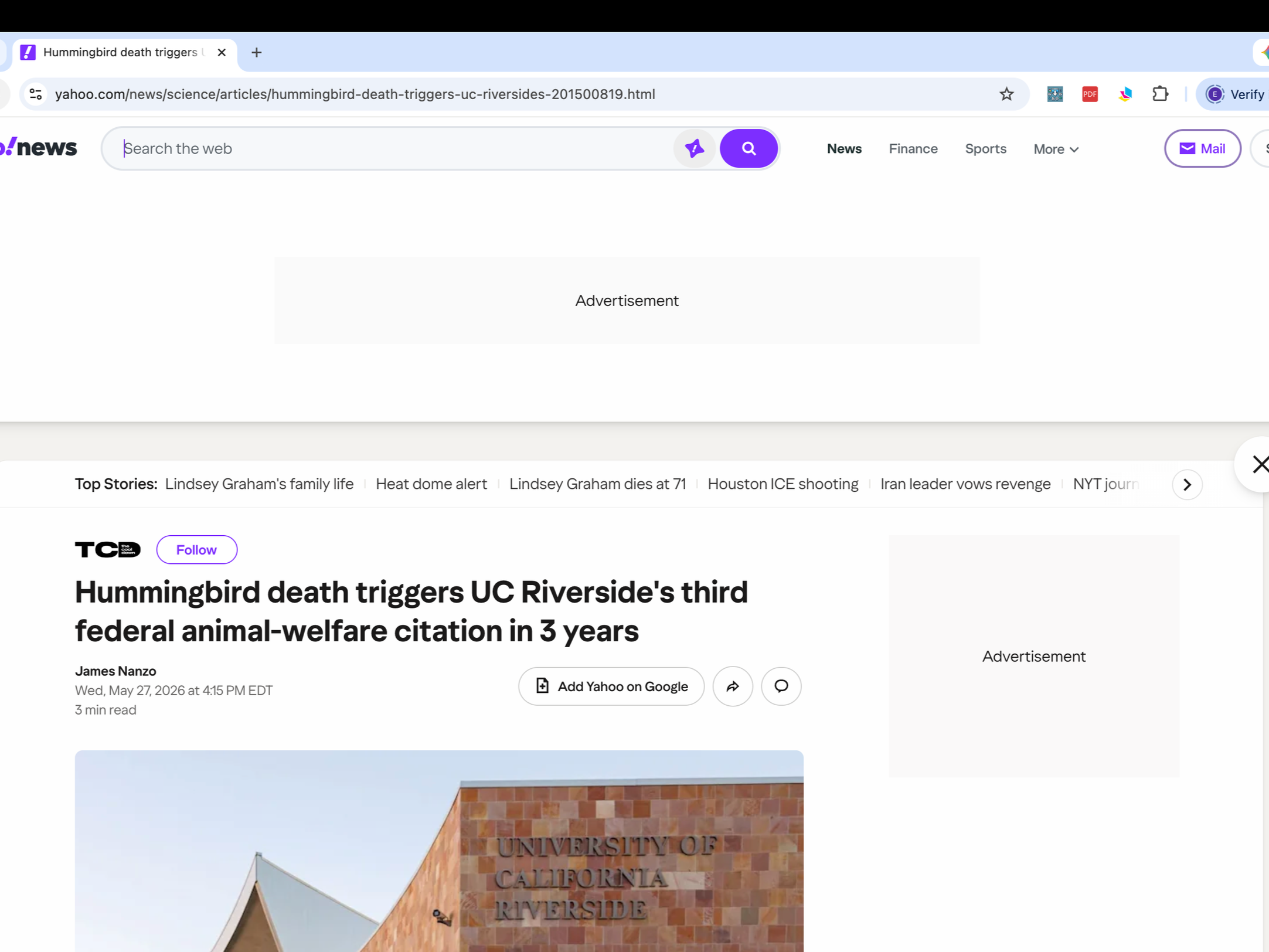Follow the TCD publisher

pyautogui.click(x=196, y=550)
